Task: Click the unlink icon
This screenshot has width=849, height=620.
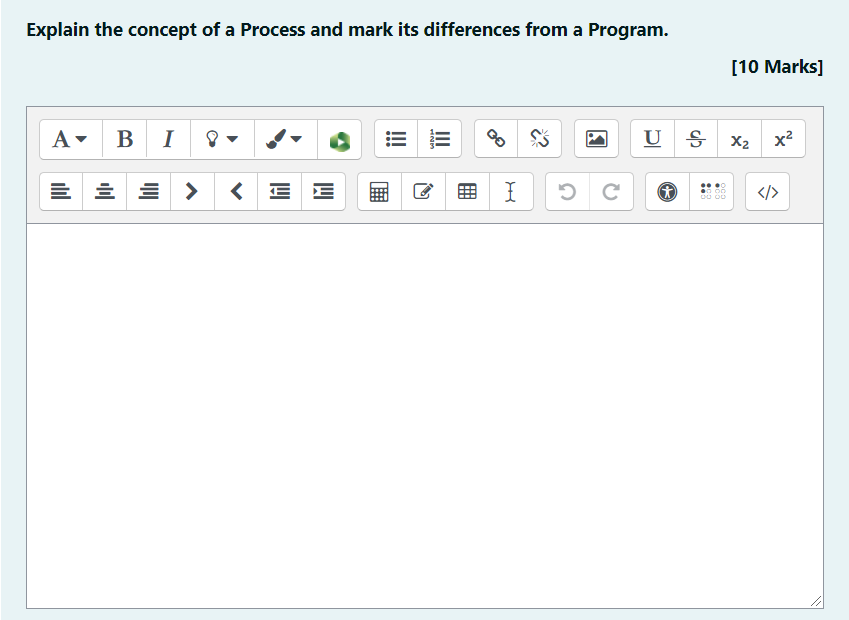Action: click(x=539, y=139)
